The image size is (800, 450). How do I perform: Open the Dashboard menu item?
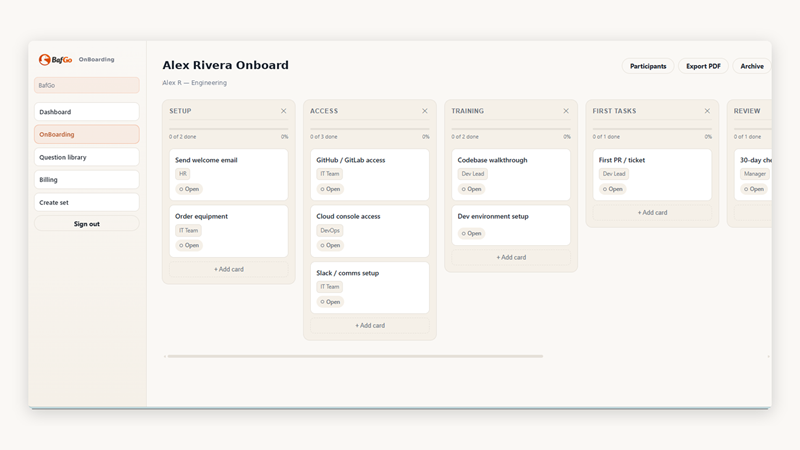coord(87,112)
